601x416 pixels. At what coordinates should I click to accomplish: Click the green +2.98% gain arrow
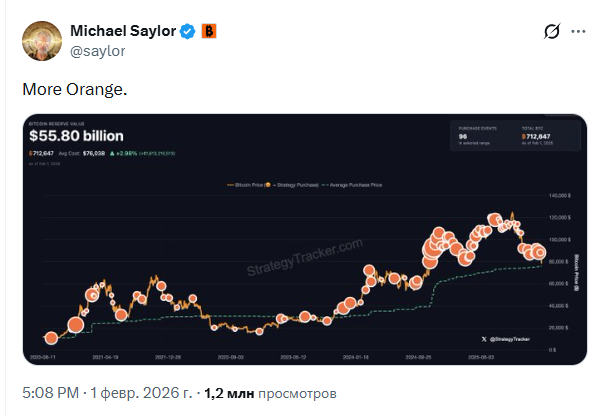coord(115,152)
